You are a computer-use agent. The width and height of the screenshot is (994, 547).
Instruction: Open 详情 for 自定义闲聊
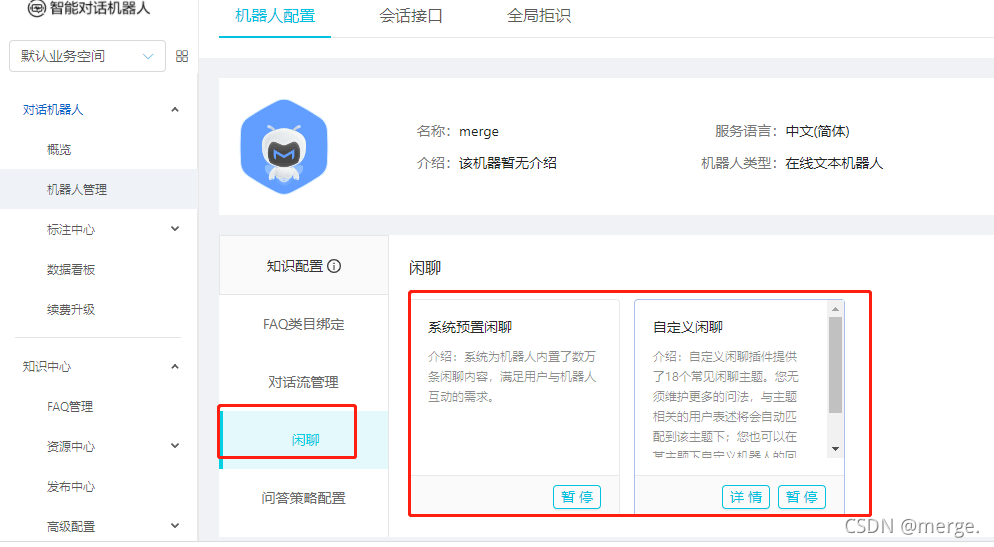click(x=746, y=497)
